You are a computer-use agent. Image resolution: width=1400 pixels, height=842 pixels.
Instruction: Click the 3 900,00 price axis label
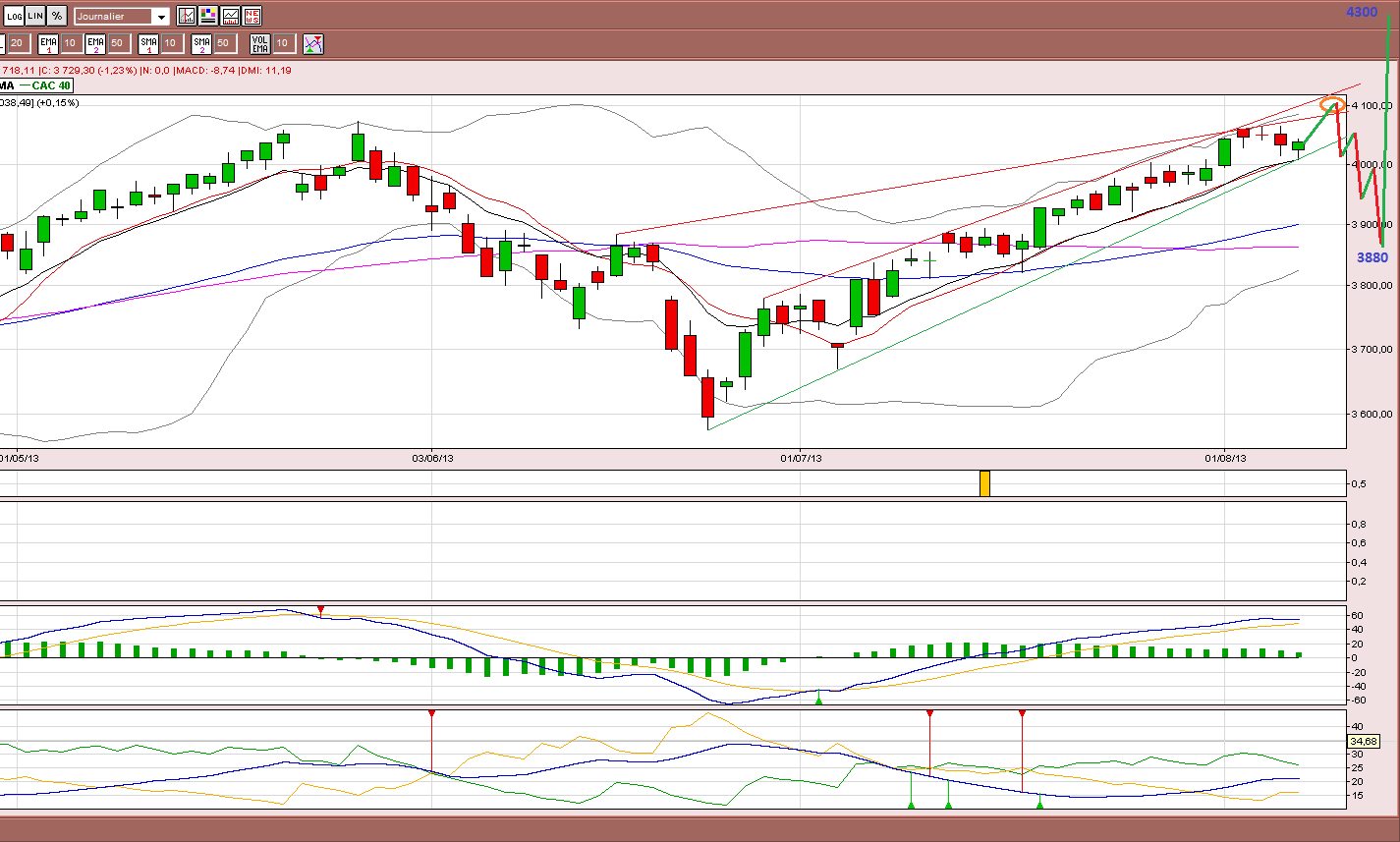[x=1372, y=225]
